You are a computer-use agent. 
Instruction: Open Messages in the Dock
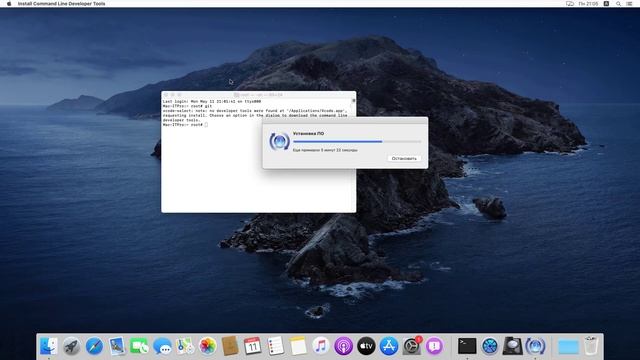(162, 346)
